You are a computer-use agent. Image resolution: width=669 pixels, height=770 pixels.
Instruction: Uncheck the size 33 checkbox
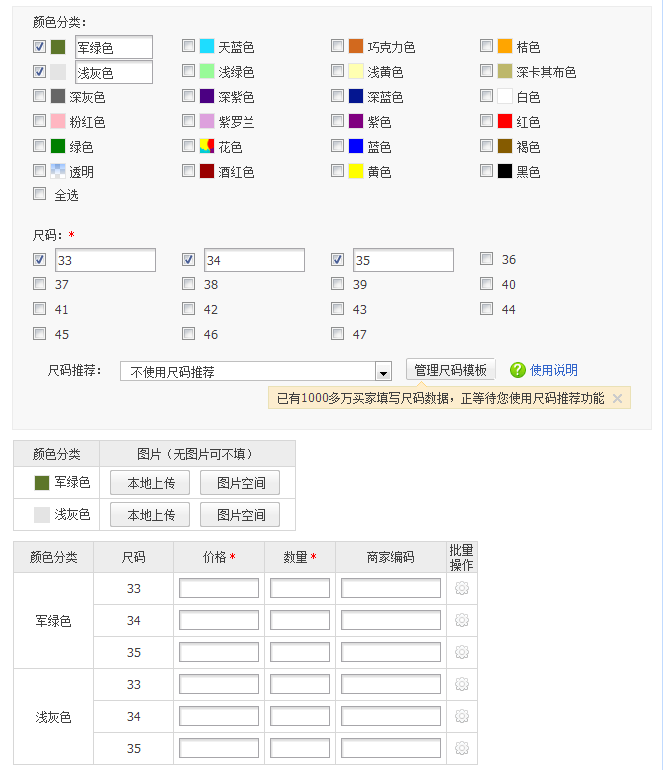(x=39, y=259)
